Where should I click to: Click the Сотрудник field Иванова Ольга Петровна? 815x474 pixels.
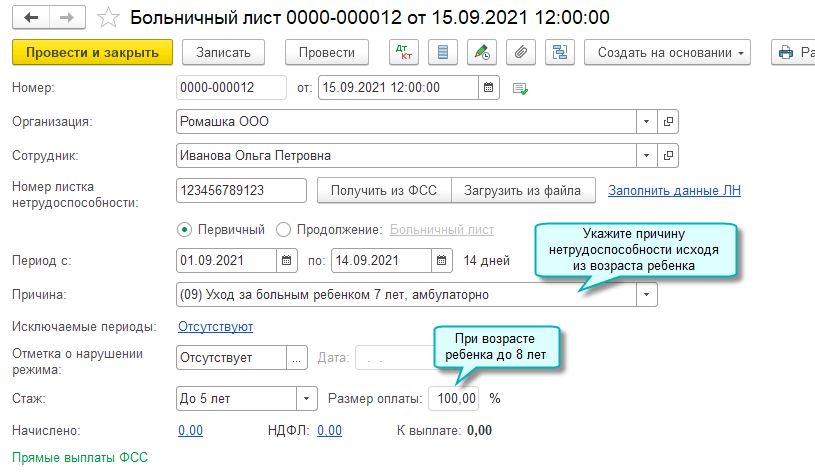(x=406, y=155)
